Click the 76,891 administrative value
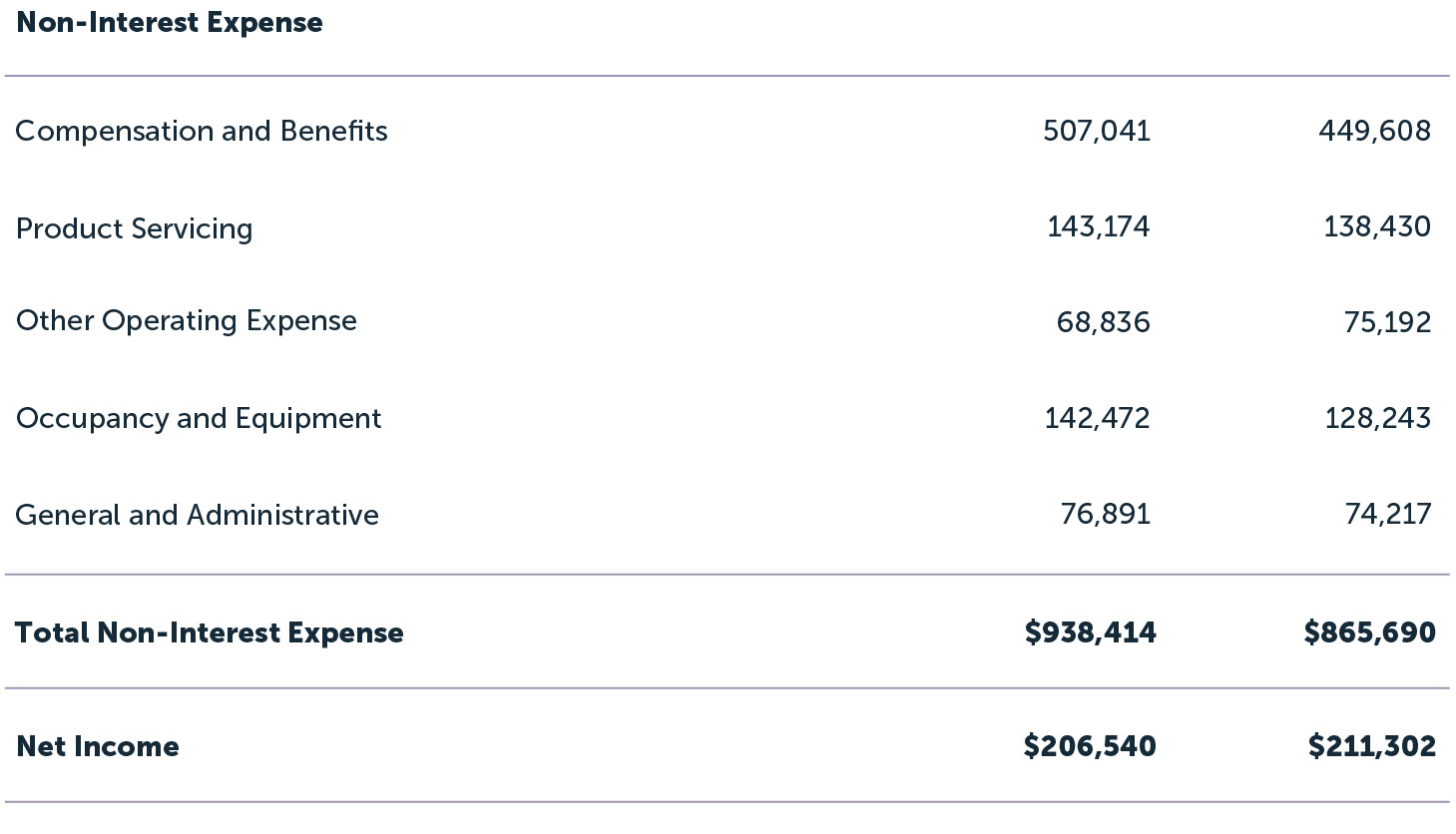The height and width of the screenshot is (834, 1456). (x=1105, y=514)
